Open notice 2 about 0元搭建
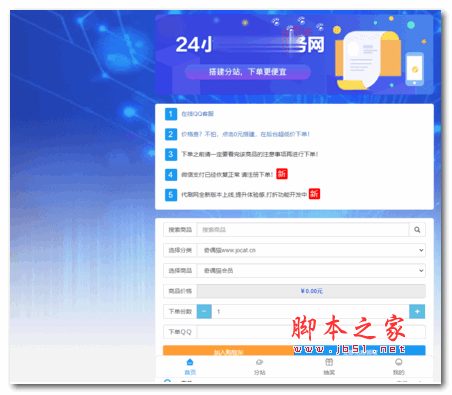The height and width of the screenshot is (395, 452). point(245,134)
